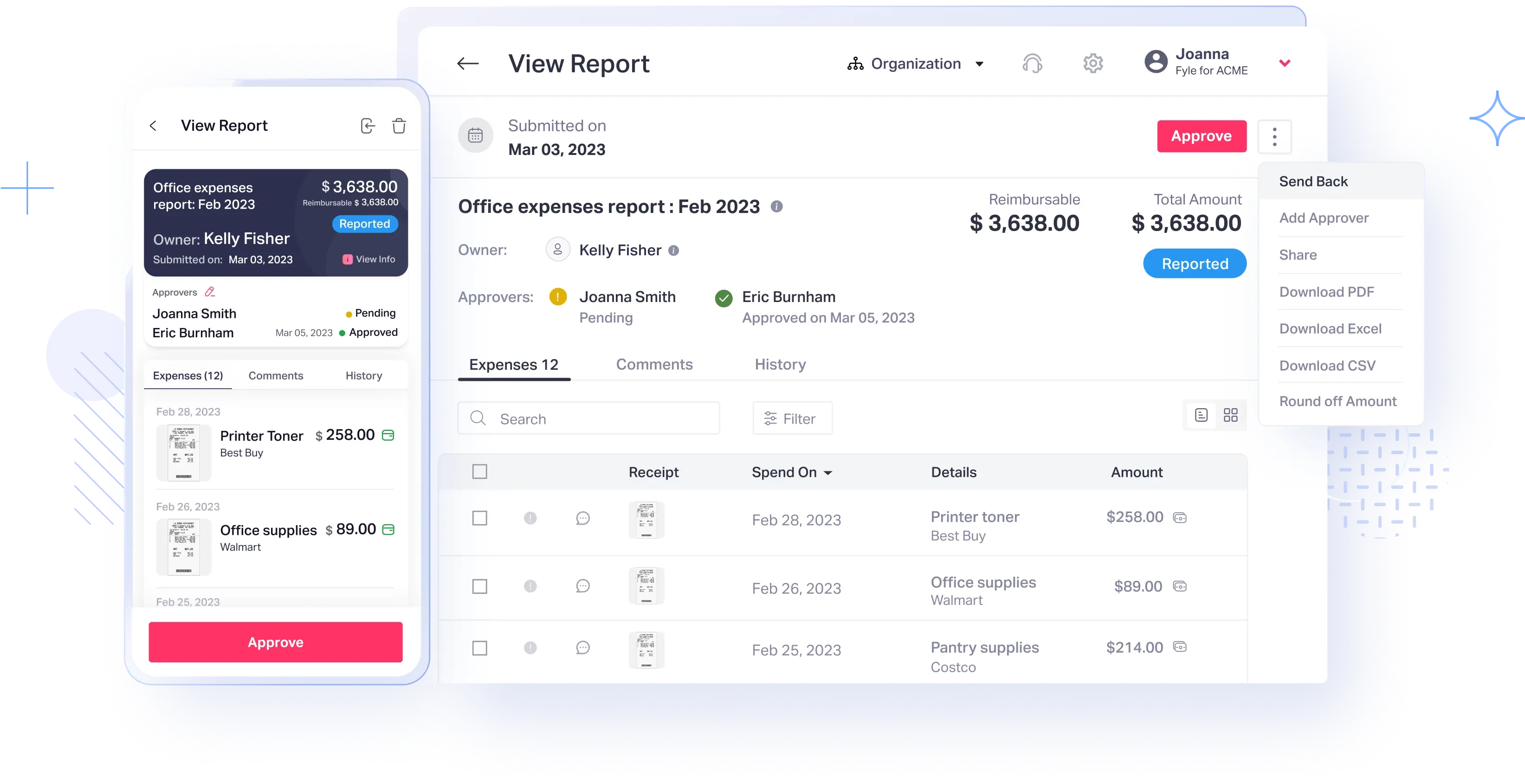The image size is (1525, 784).
Task: Choose Round off Amount option
Action: point(1338,401)
